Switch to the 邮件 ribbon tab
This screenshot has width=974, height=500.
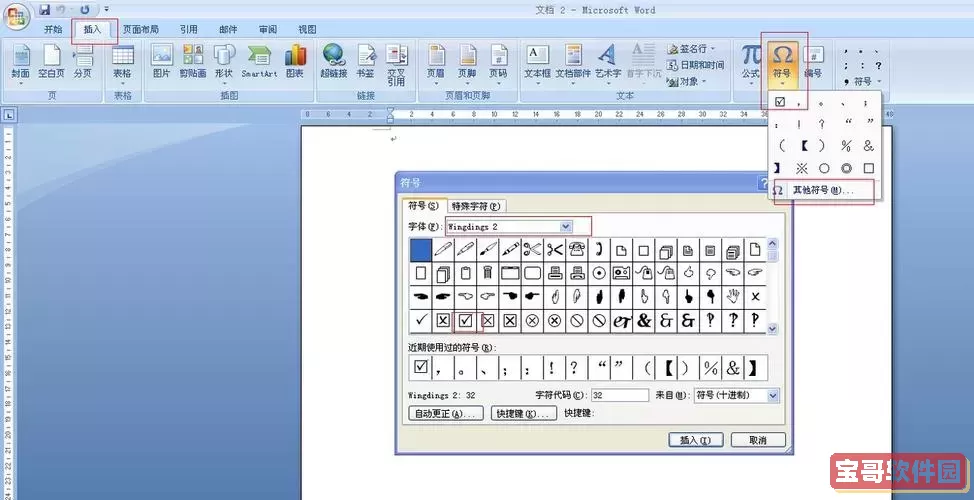228,29
